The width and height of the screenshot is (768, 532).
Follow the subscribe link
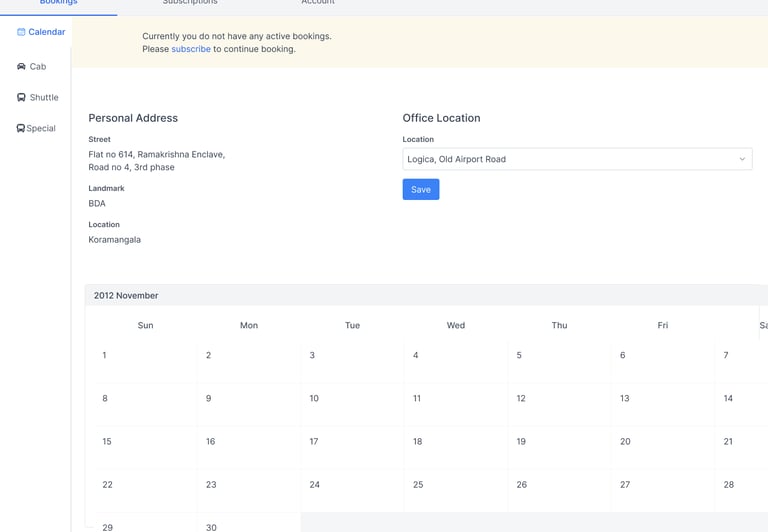pyautogui.click(x=191, y=49)
